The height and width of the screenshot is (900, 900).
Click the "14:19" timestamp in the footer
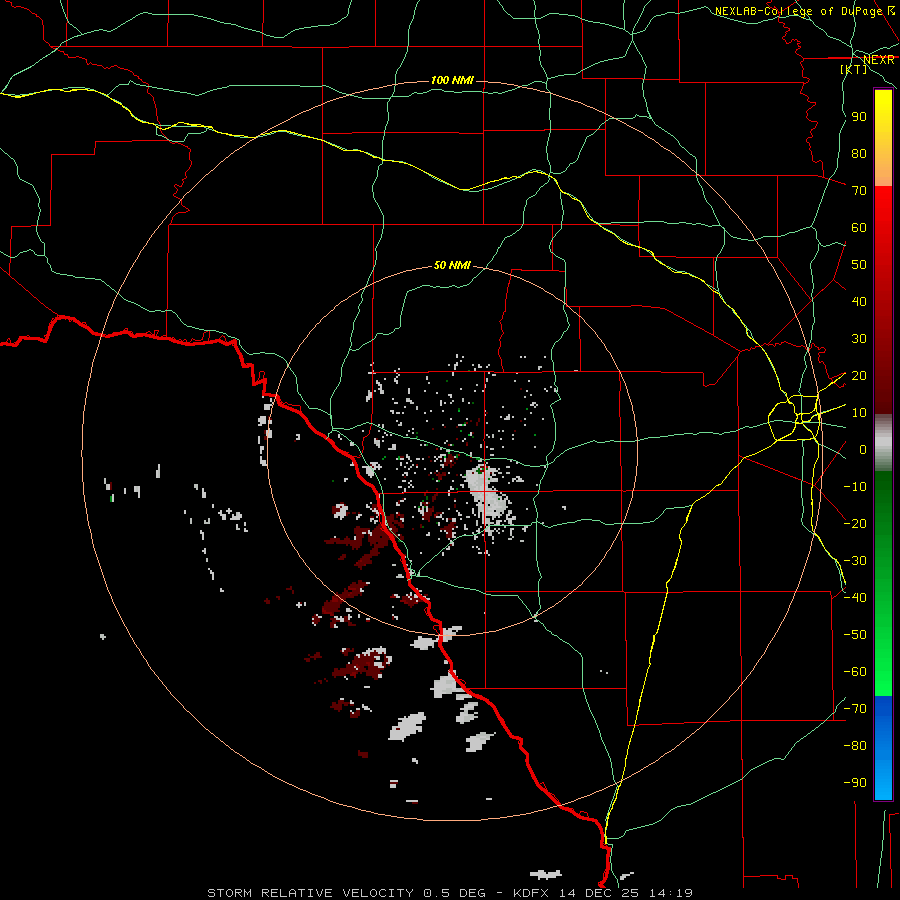[x=670, y=893]
